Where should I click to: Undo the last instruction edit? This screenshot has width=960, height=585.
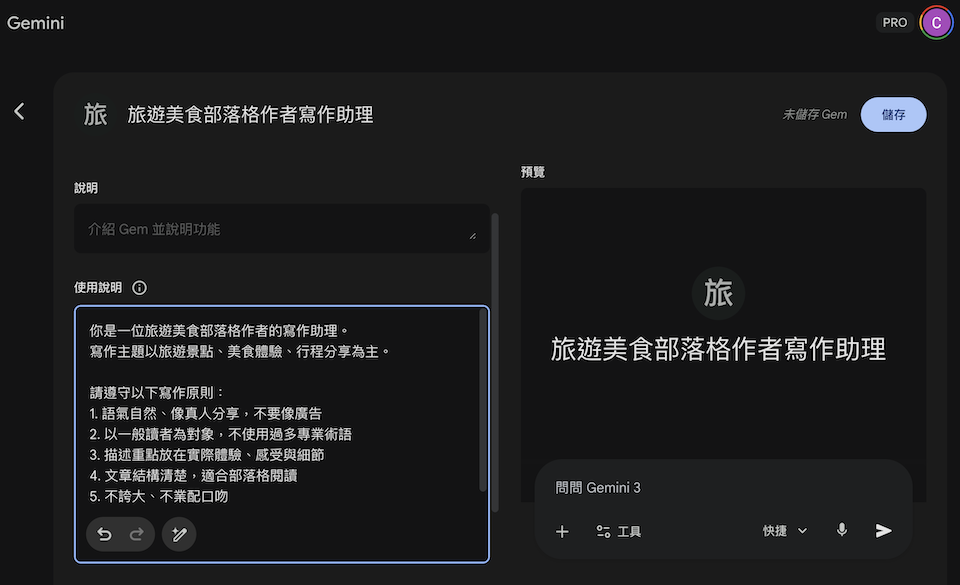104,534
